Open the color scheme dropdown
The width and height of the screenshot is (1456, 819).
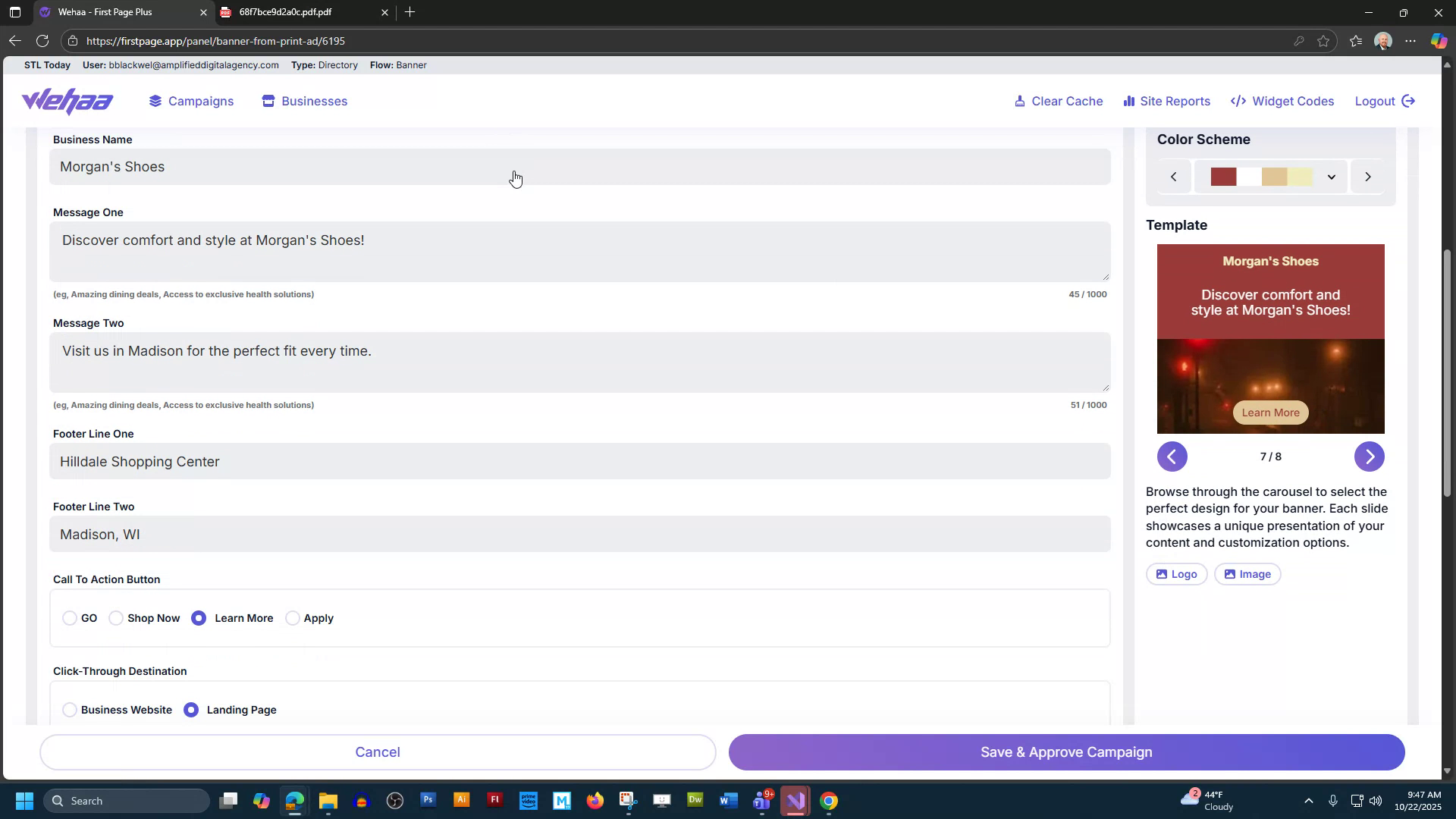(1332, 176)
